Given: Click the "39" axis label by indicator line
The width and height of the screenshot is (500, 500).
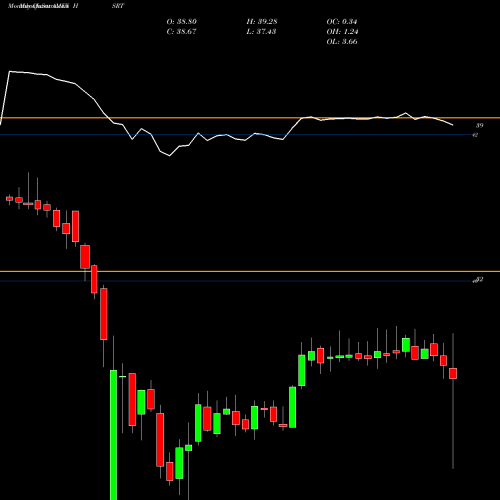Looking at the screenshot, I should point(479,126).
